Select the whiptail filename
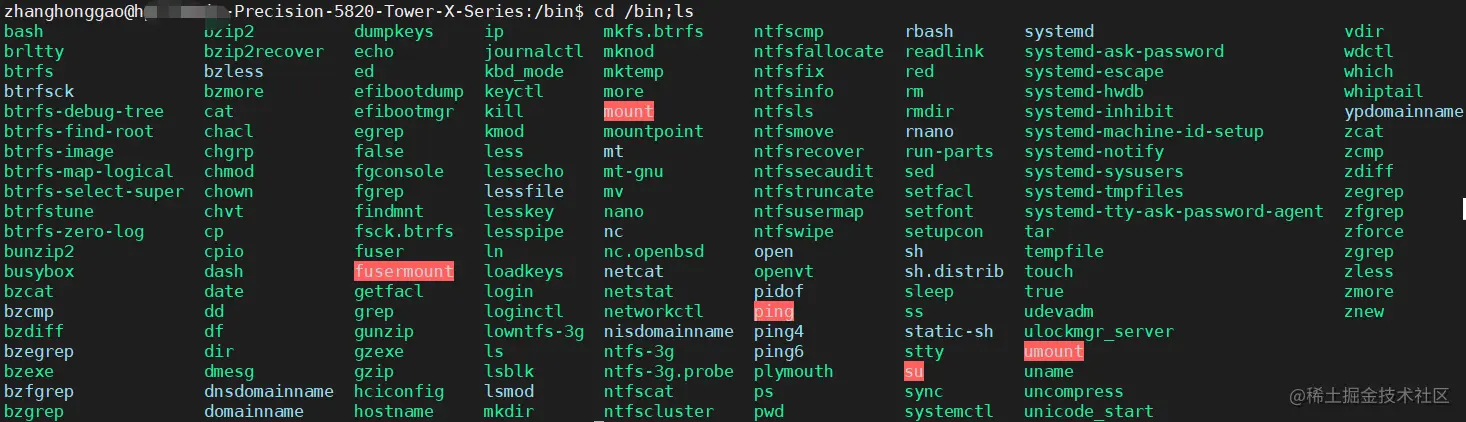The width and height of the screenshot is (1466, 422). click(x=1384, y=91)
